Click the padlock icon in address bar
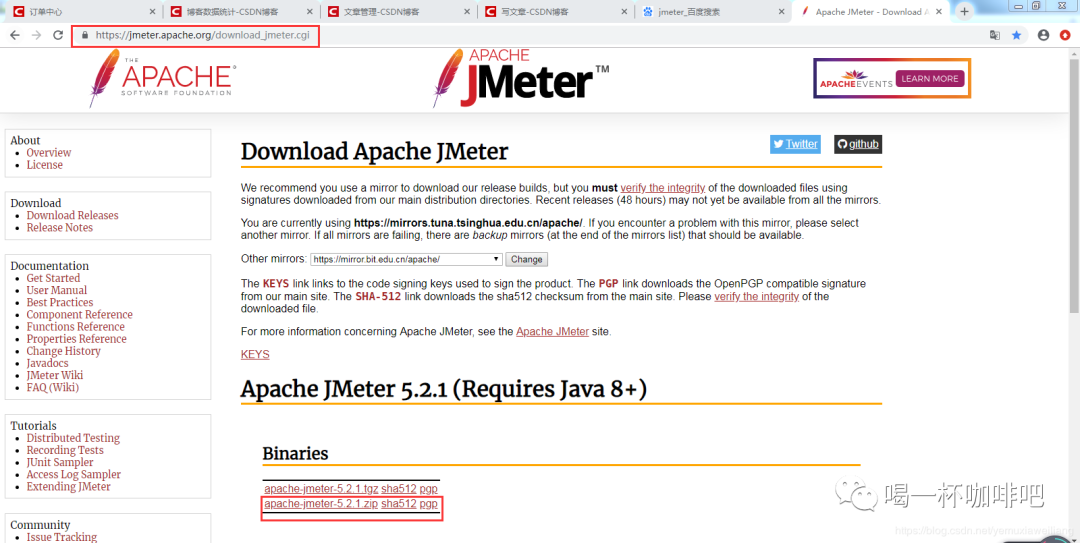 point(85,35)
